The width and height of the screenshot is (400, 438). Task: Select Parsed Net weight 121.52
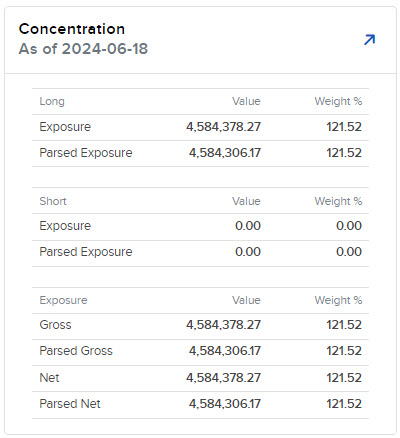click(344, 404)
